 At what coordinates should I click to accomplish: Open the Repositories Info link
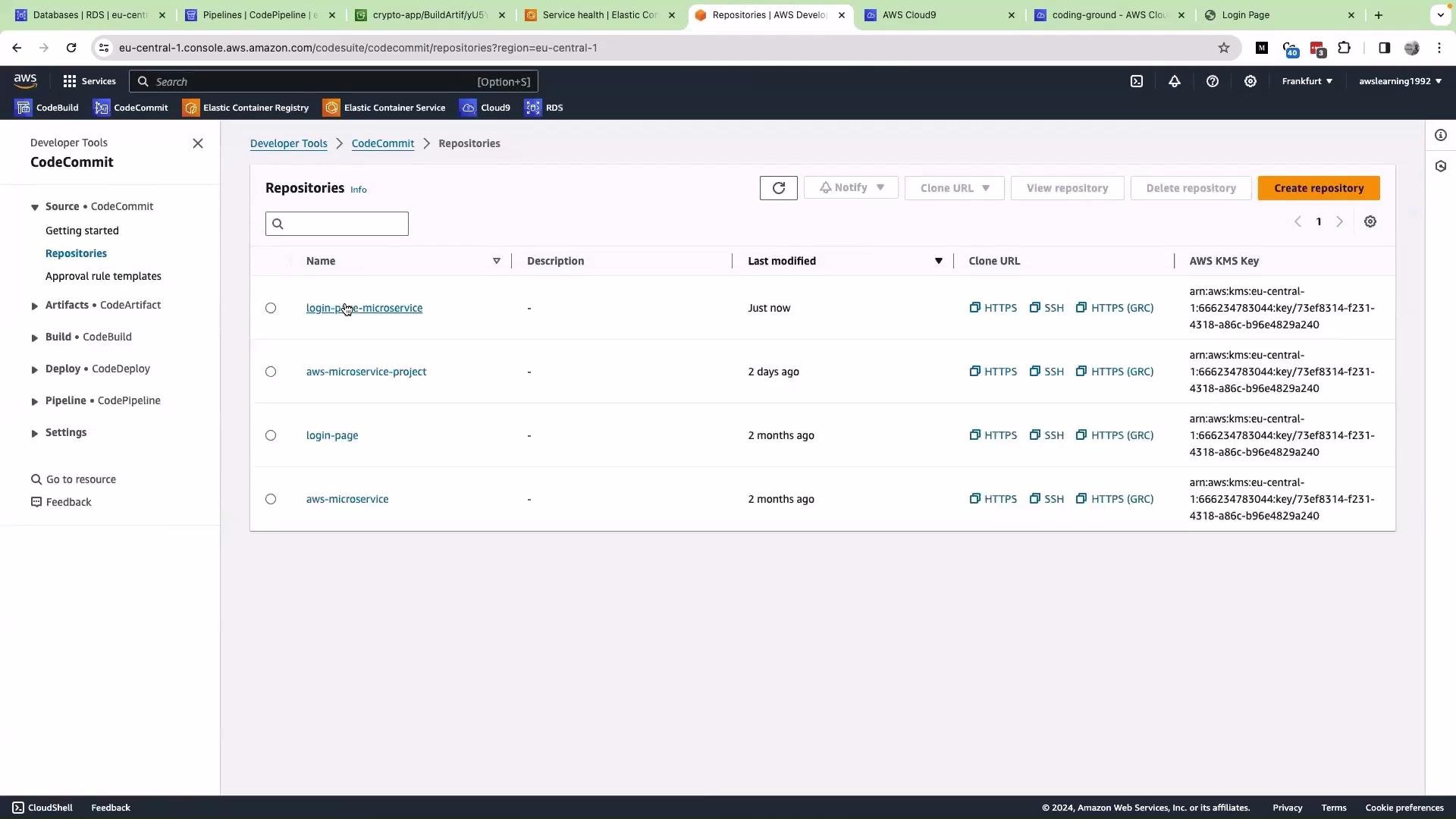tap(359, 190)
